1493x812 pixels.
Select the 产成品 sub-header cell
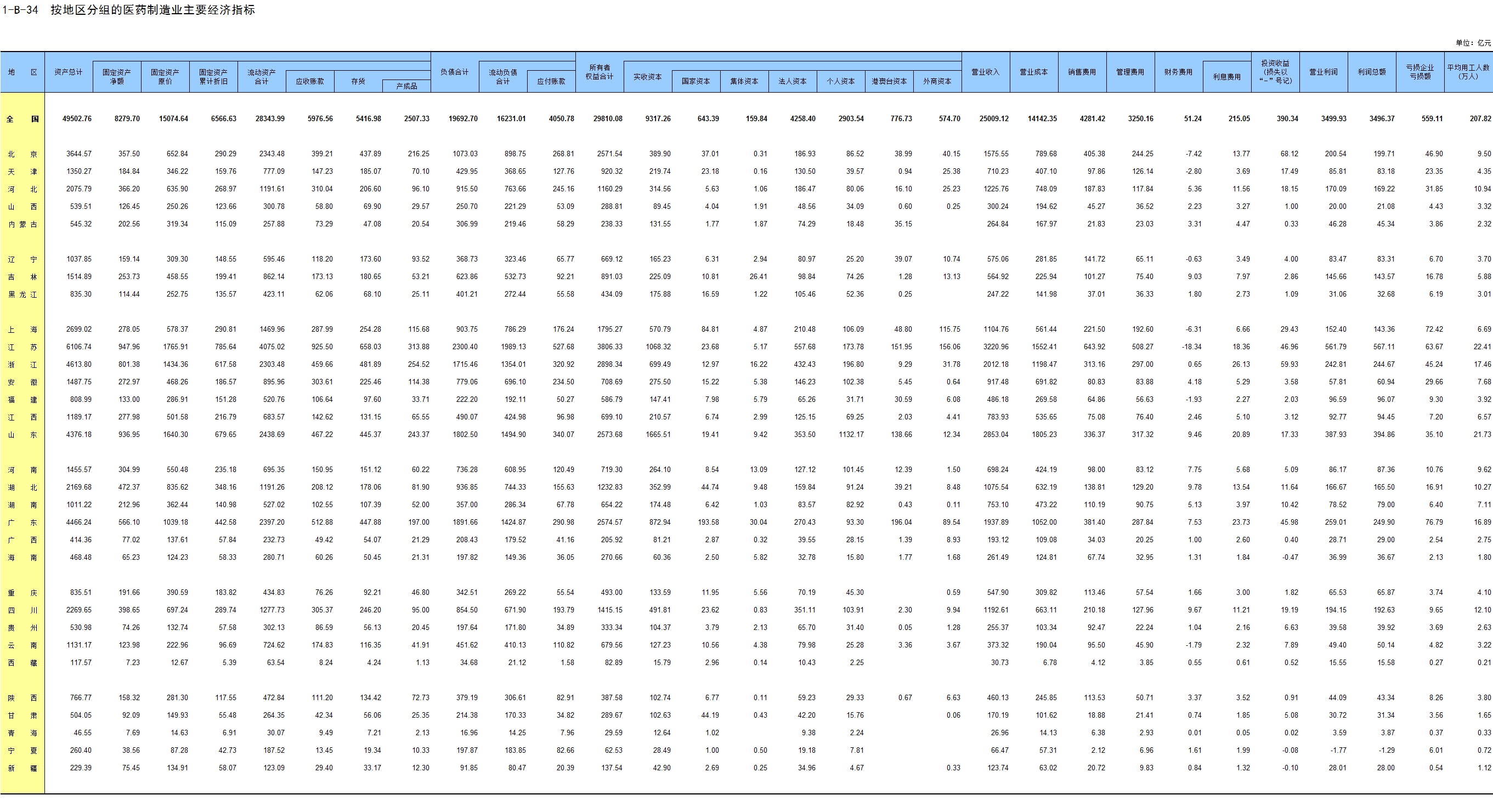point(406,86)
